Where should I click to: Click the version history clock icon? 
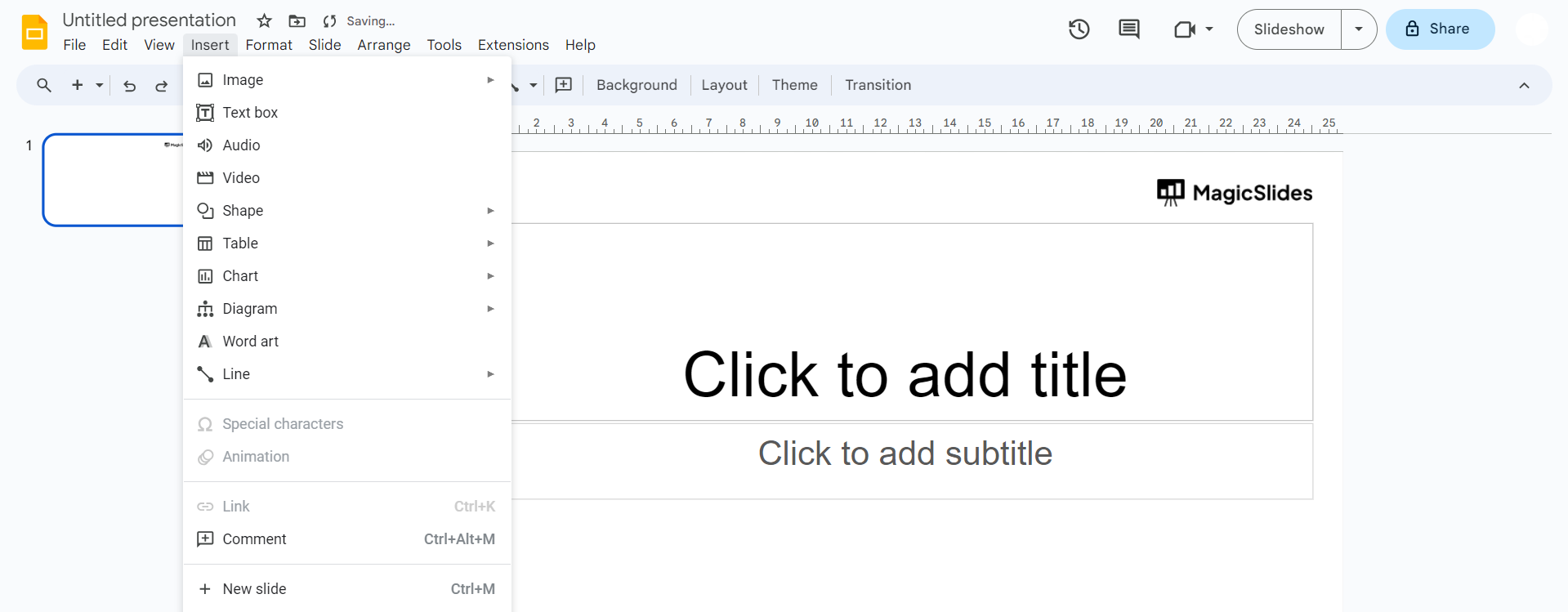(x=1079, y=29)
